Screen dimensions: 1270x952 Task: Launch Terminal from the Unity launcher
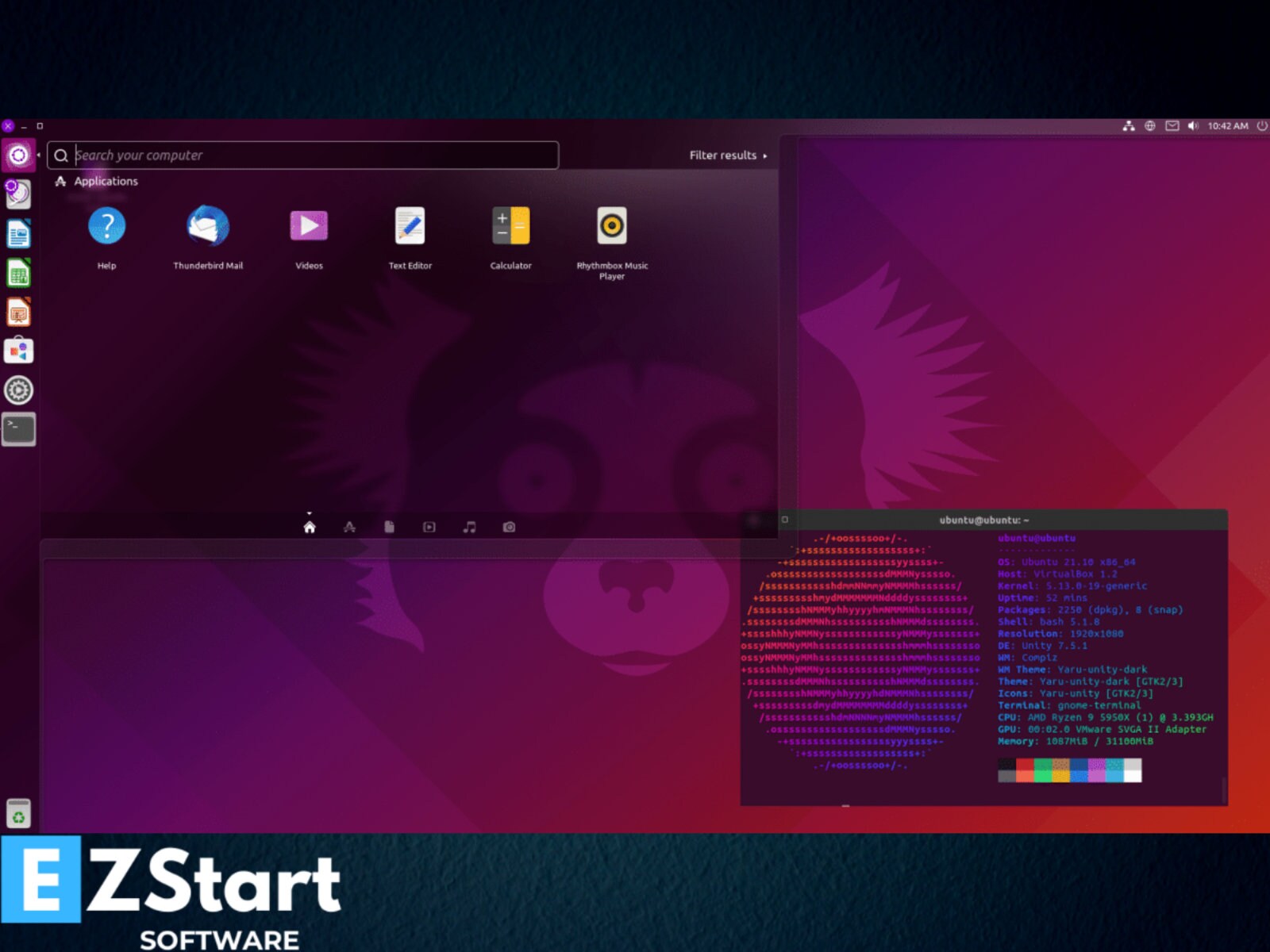coord(18,428)
